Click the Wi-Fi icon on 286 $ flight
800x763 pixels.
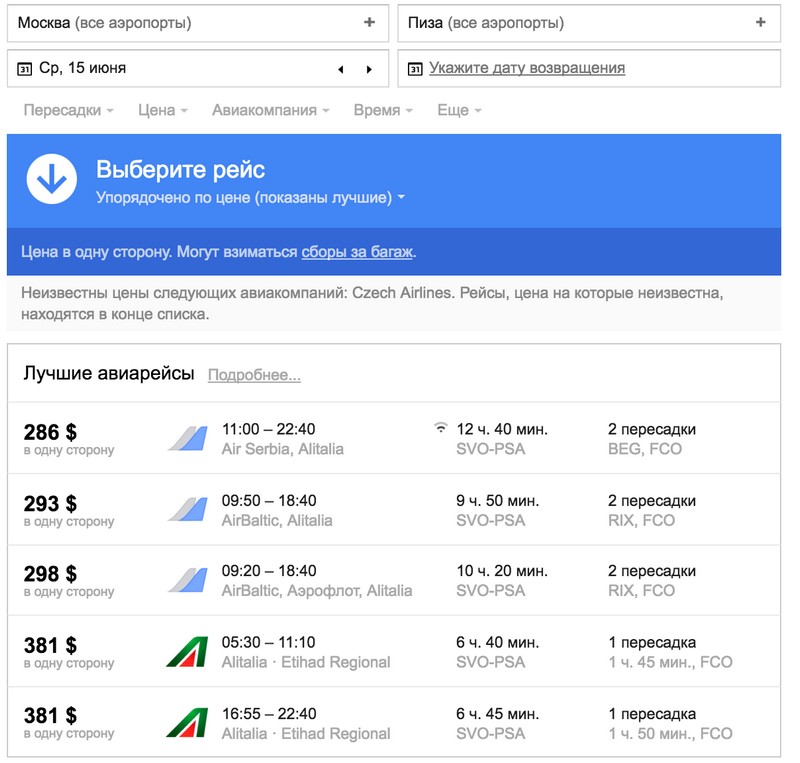(440, 428)
